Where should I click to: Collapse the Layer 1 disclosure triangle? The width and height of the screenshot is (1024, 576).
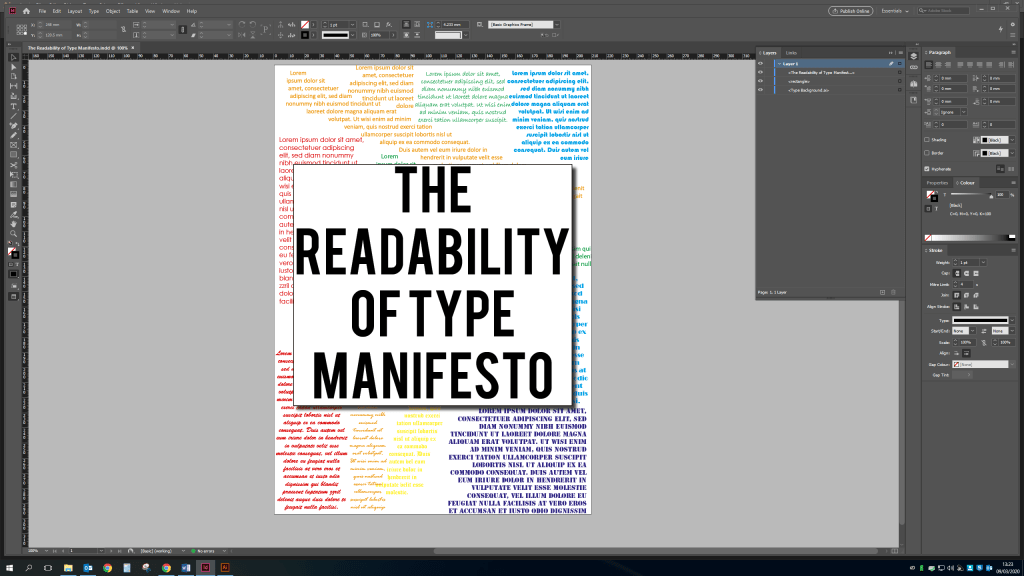pyautogui.click(x=778, y=63)
